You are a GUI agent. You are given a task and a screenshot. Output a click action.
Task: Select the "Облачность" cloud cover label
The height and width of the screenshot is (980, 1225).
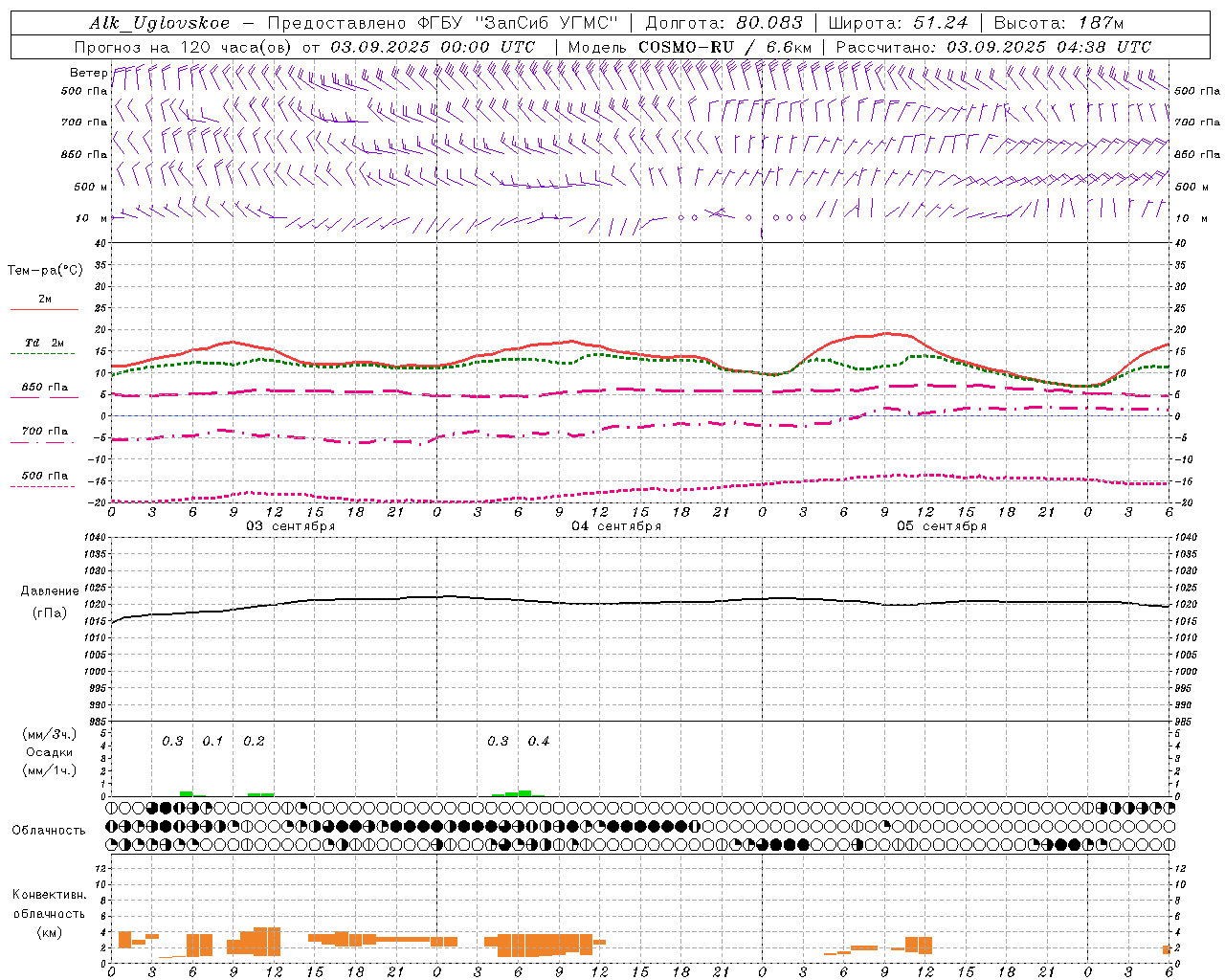[x=49, y=830]
